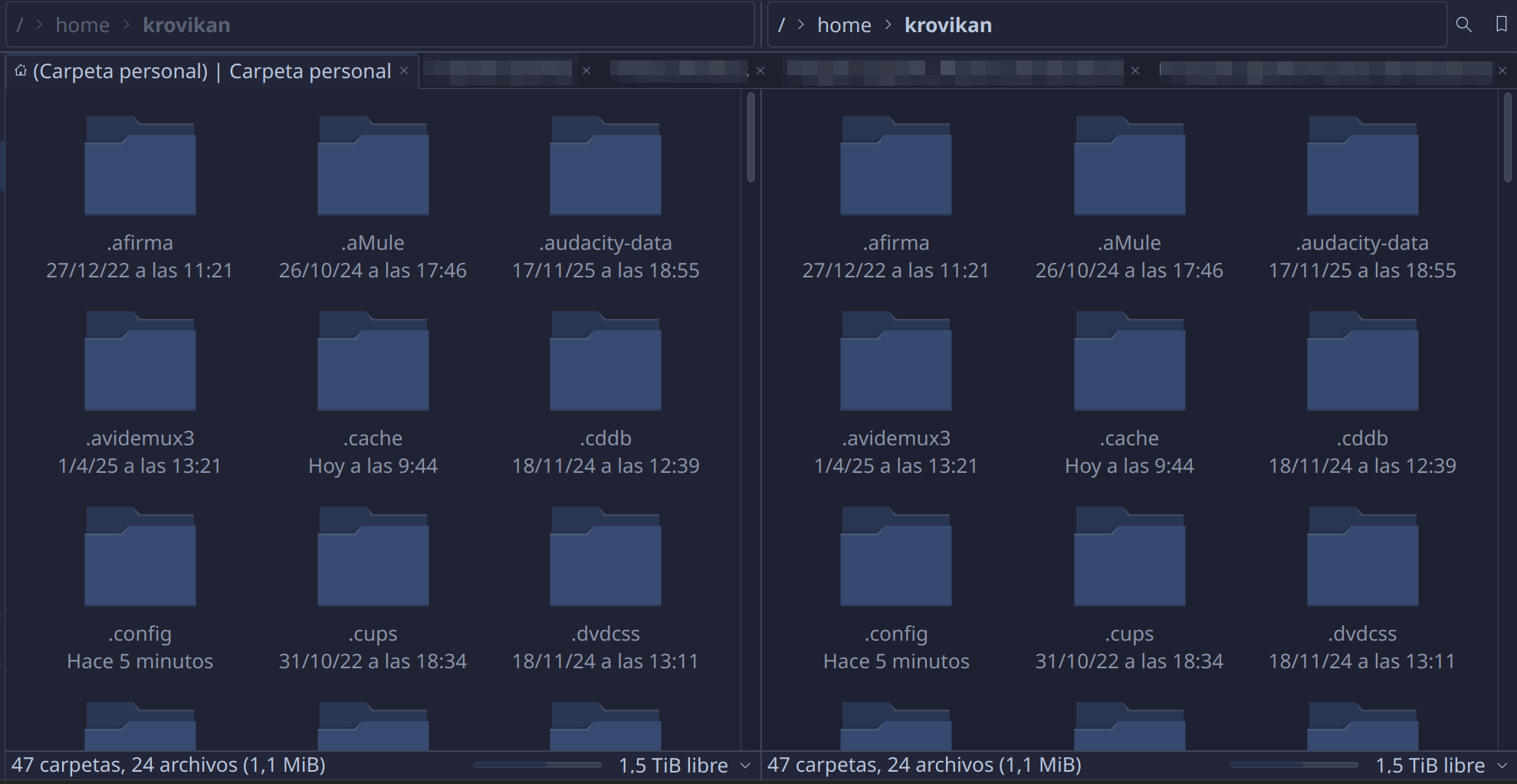Viewport: 1517px width, 784px height.
Task: Select the .cache folder in right pane
Action: click(x=1128, y=362)
